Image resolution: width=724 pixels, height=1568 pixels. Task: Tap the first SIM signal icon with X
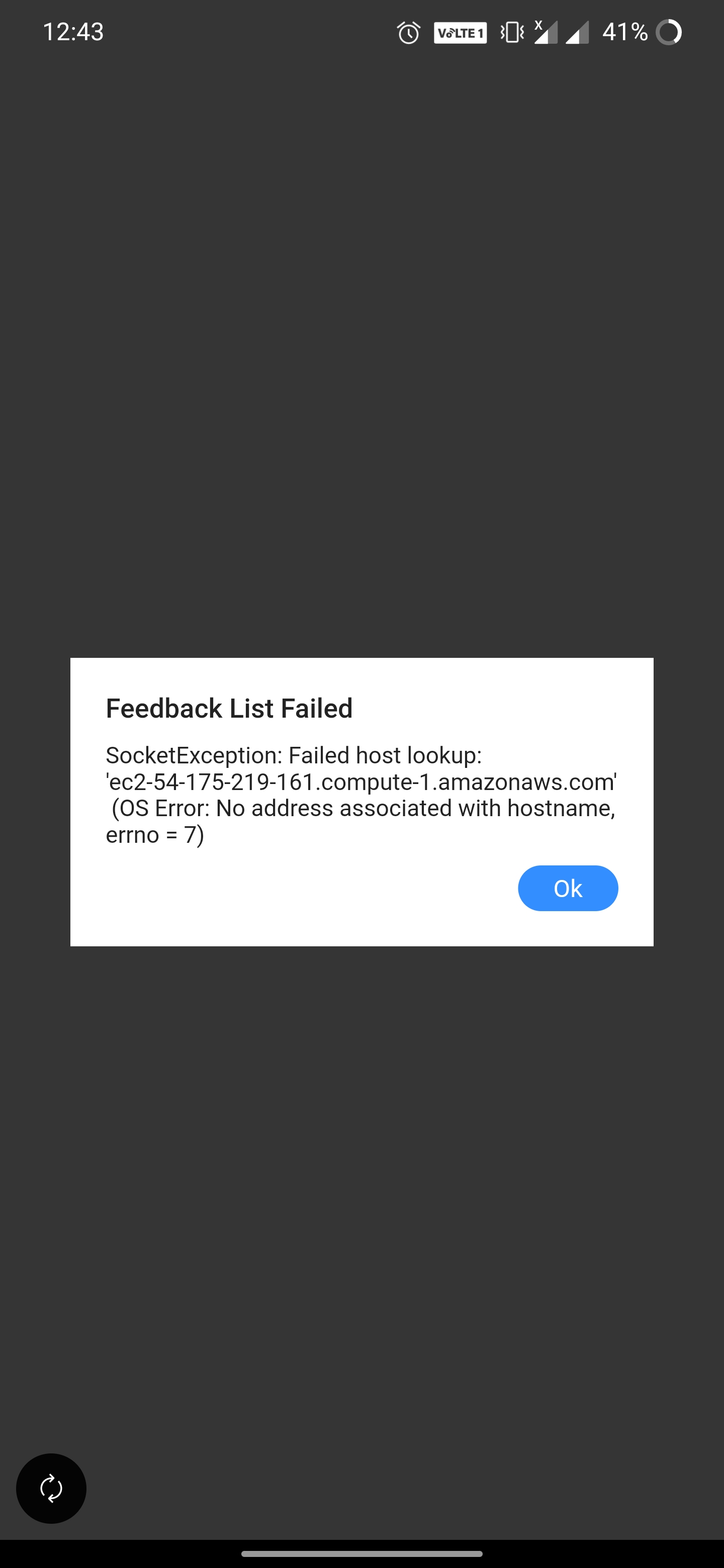[546, 32]
